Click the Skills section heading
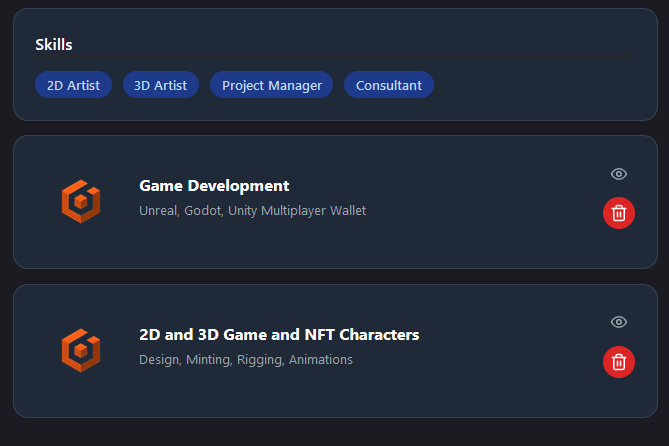The image size is (669, 446). coord(54,45)
